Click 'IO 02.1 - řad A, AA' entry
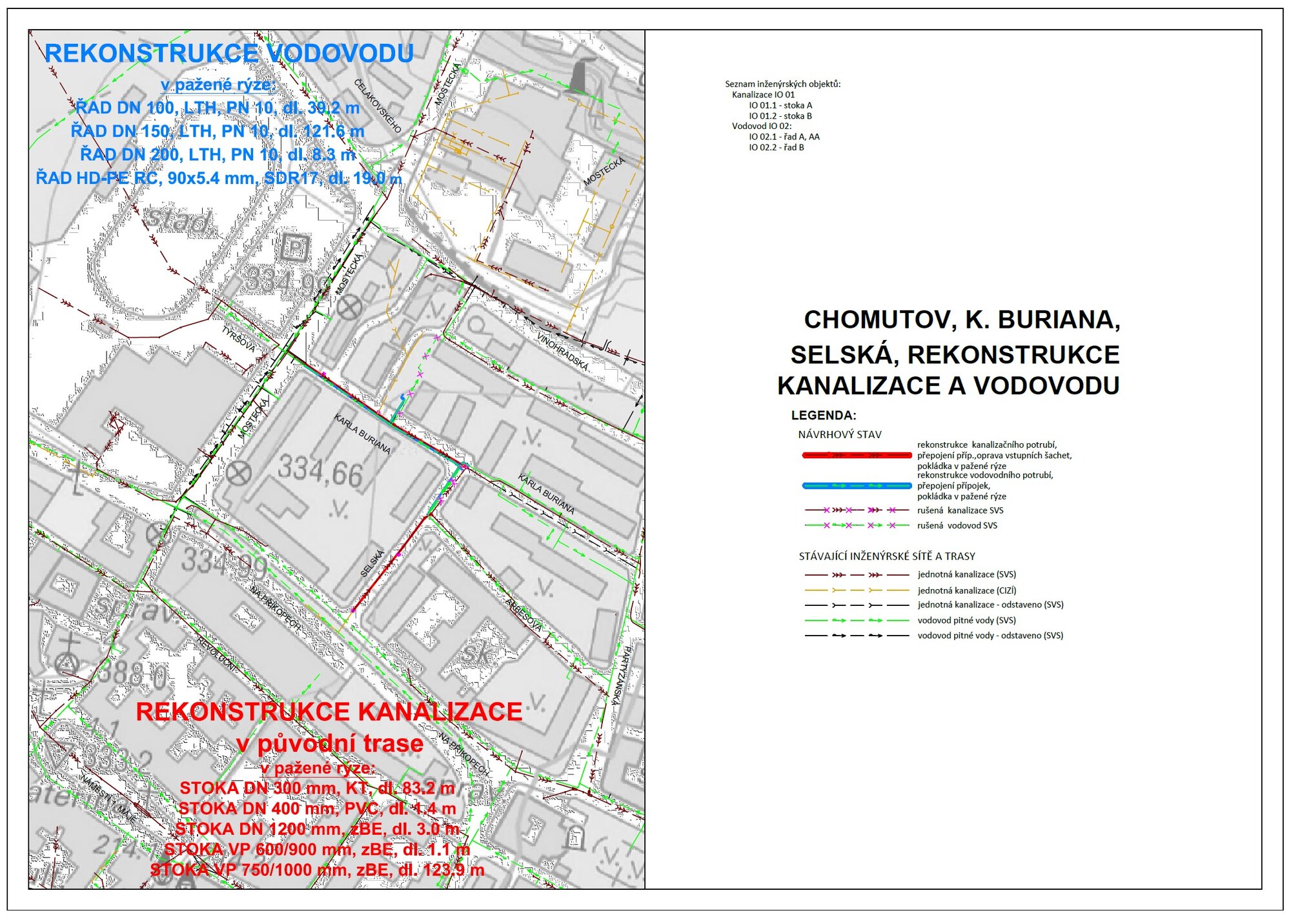The image size is (1291, 924). coord(784,137)
